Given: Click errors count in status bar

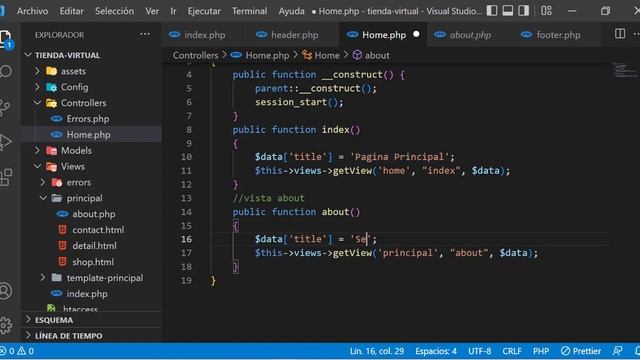Looking at the screenshot, I should 7,351.
